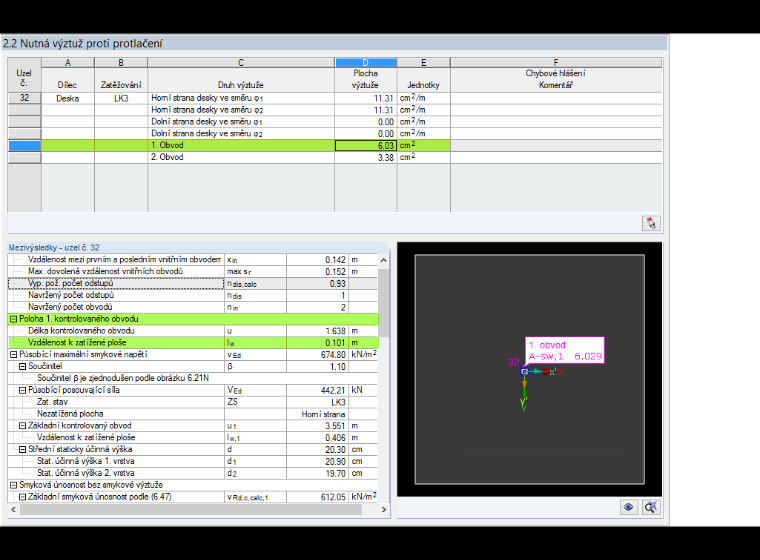Select 'Vyp. pož. počet odstupů' row
Screen dimensions: 760x560
coord(193,283)
